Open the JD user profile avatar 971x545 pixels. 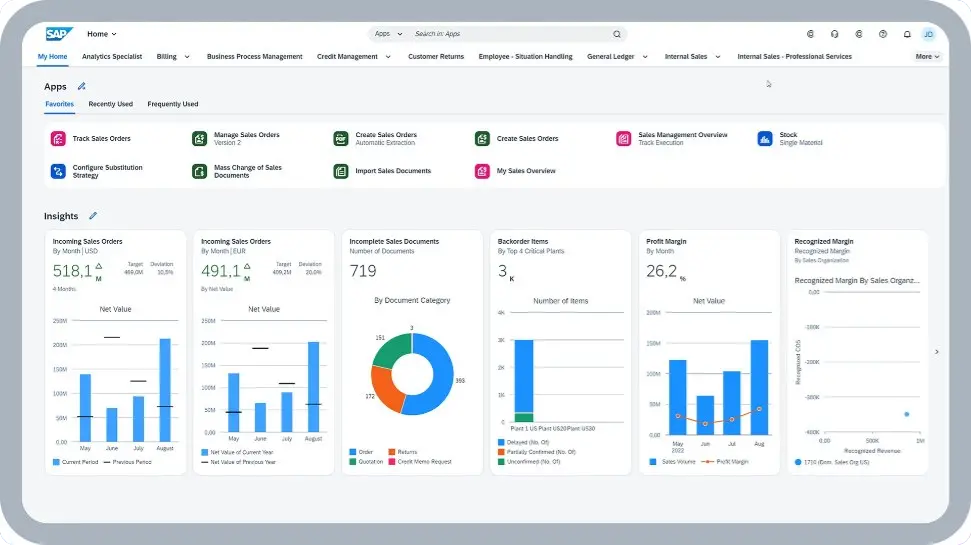(928, 34)
